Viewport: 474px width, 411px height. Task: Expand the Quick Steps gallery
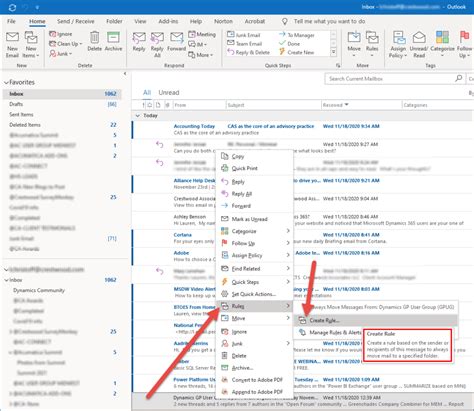click(x=333, y=53)
